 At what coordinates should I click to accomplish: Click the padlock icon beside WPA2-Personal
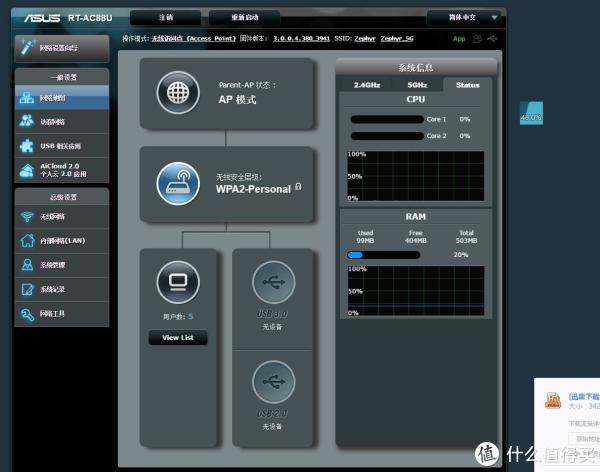tap(298, 186)
